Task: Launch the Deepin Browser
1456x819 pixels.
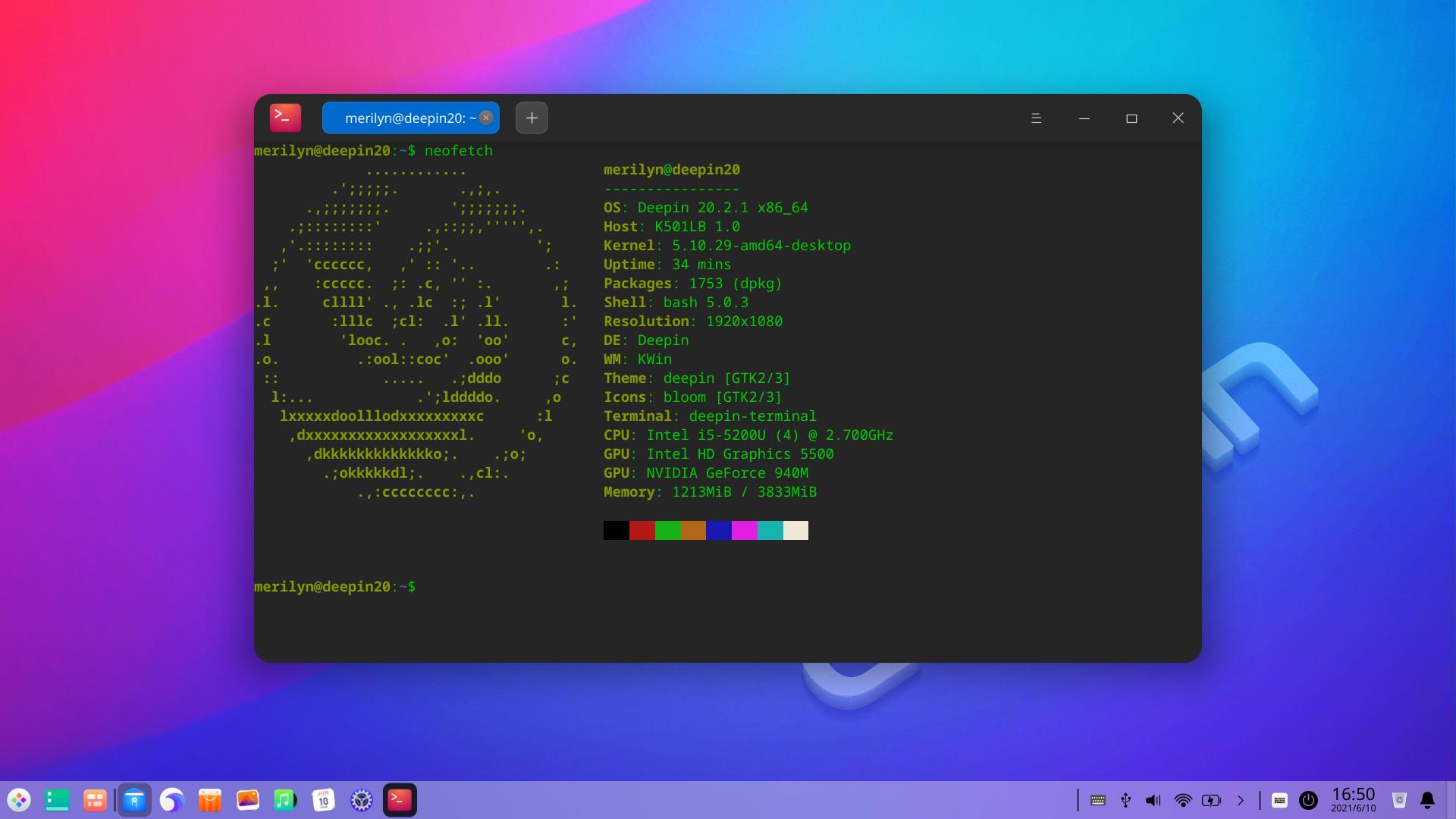Action: [x=172, y=800]
